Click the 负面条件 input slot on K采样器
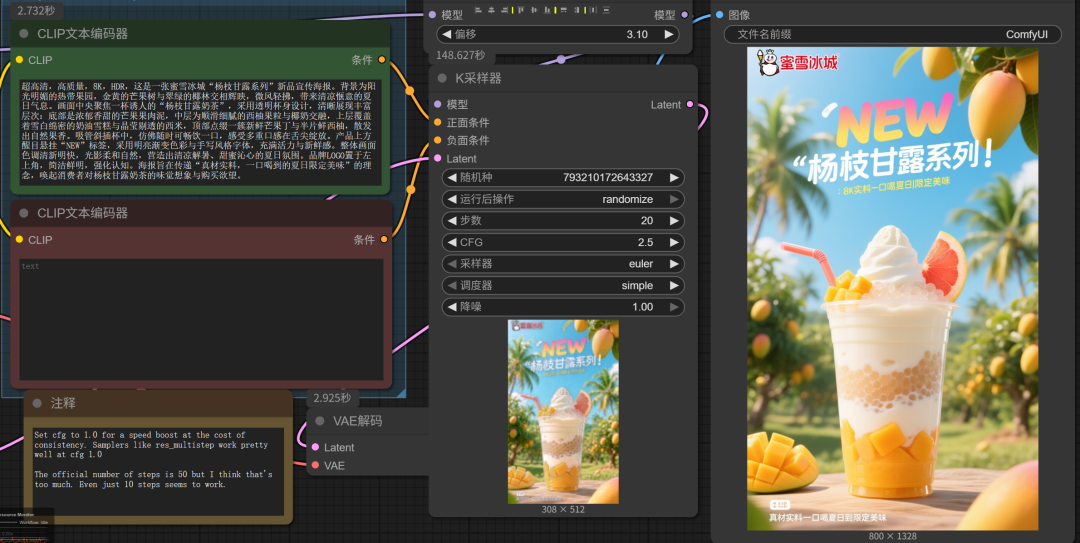Viewport: 1080px width, 543px height. 437,140
